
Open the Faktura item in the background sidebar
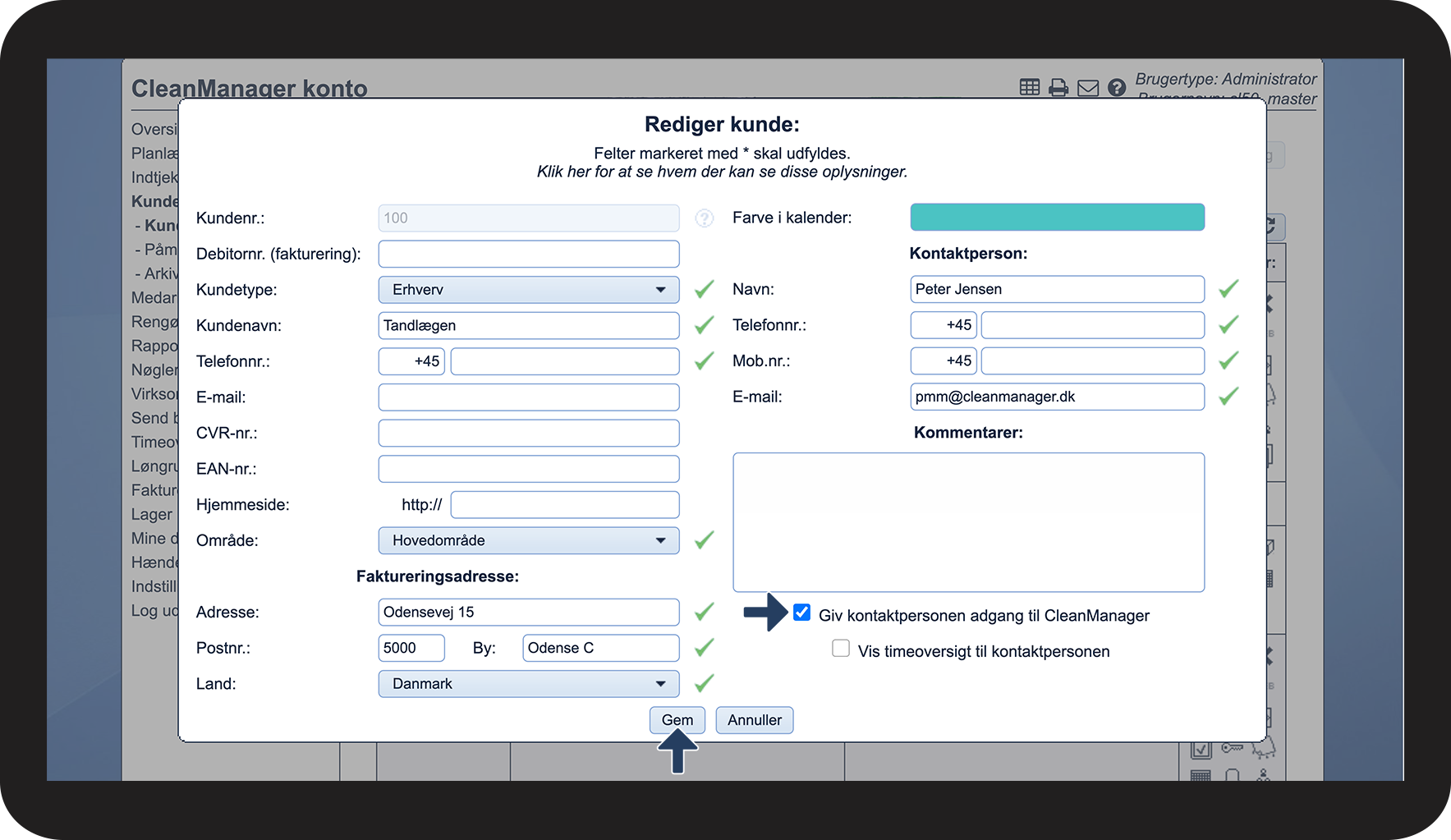point(154,490)
